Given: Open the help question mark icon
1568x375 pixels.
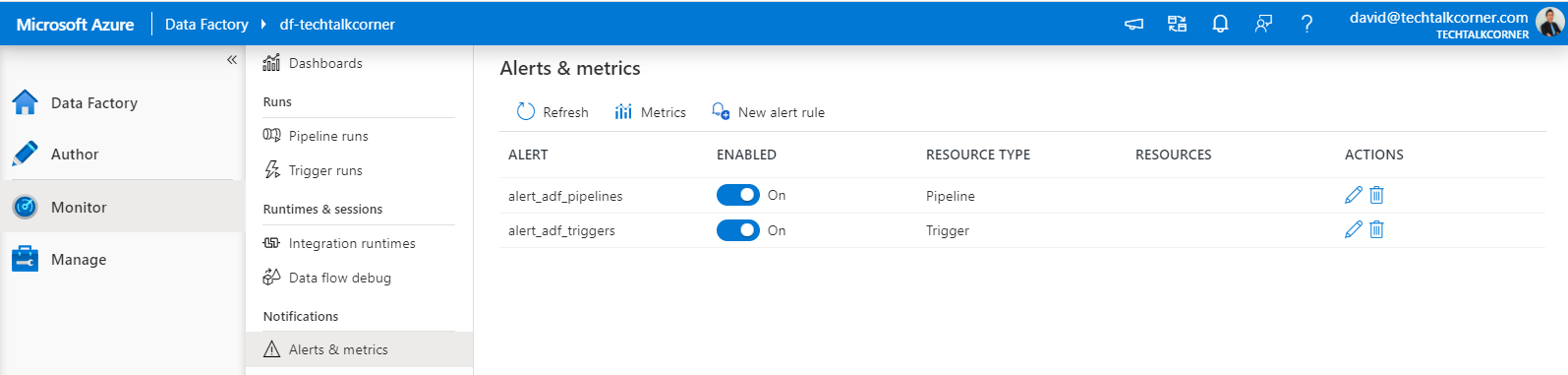Looking at the screenshot, I should point(1307,24).
